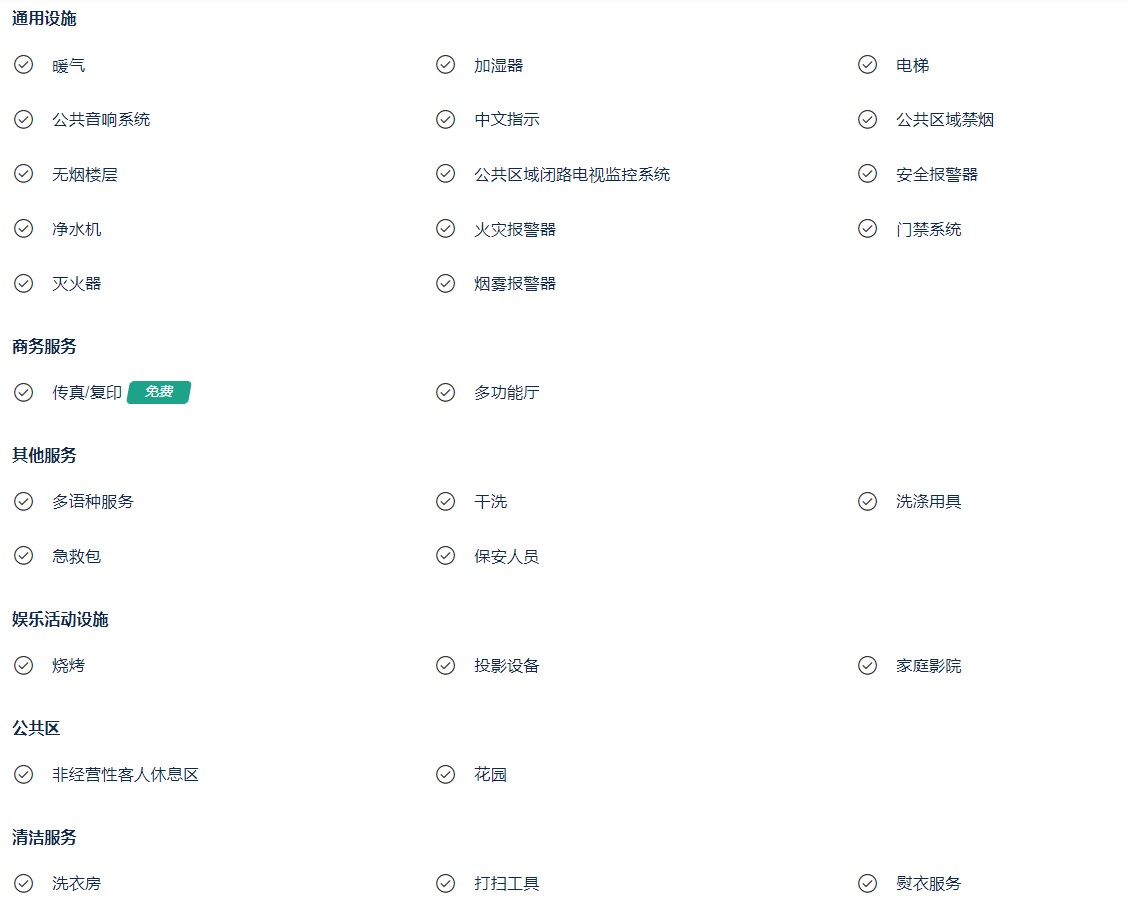
Task: Click the check icon beside 电梯
Action: 868,65
